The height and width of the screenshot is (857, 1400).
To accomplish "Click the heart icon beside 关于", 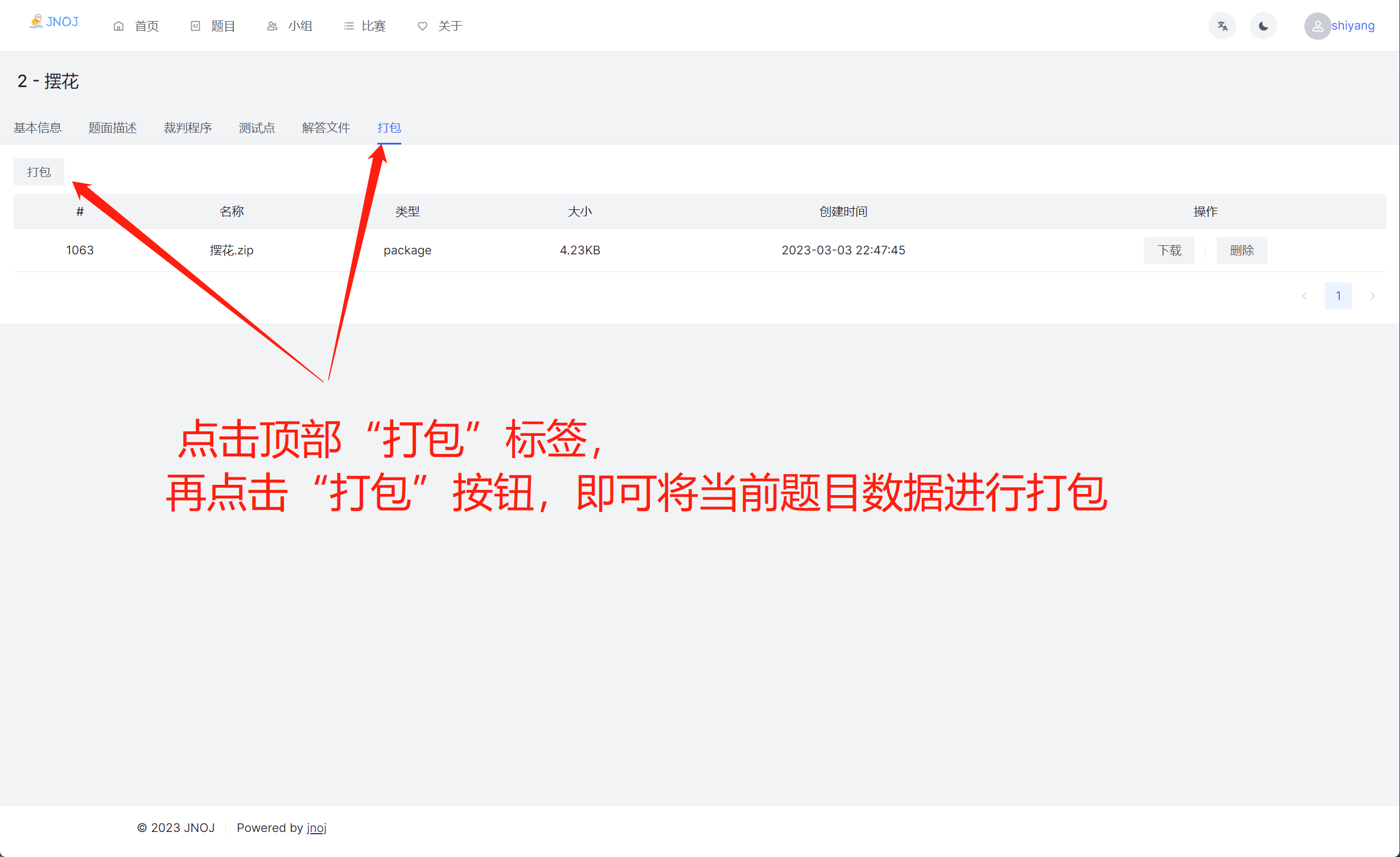I will [422, 26].
